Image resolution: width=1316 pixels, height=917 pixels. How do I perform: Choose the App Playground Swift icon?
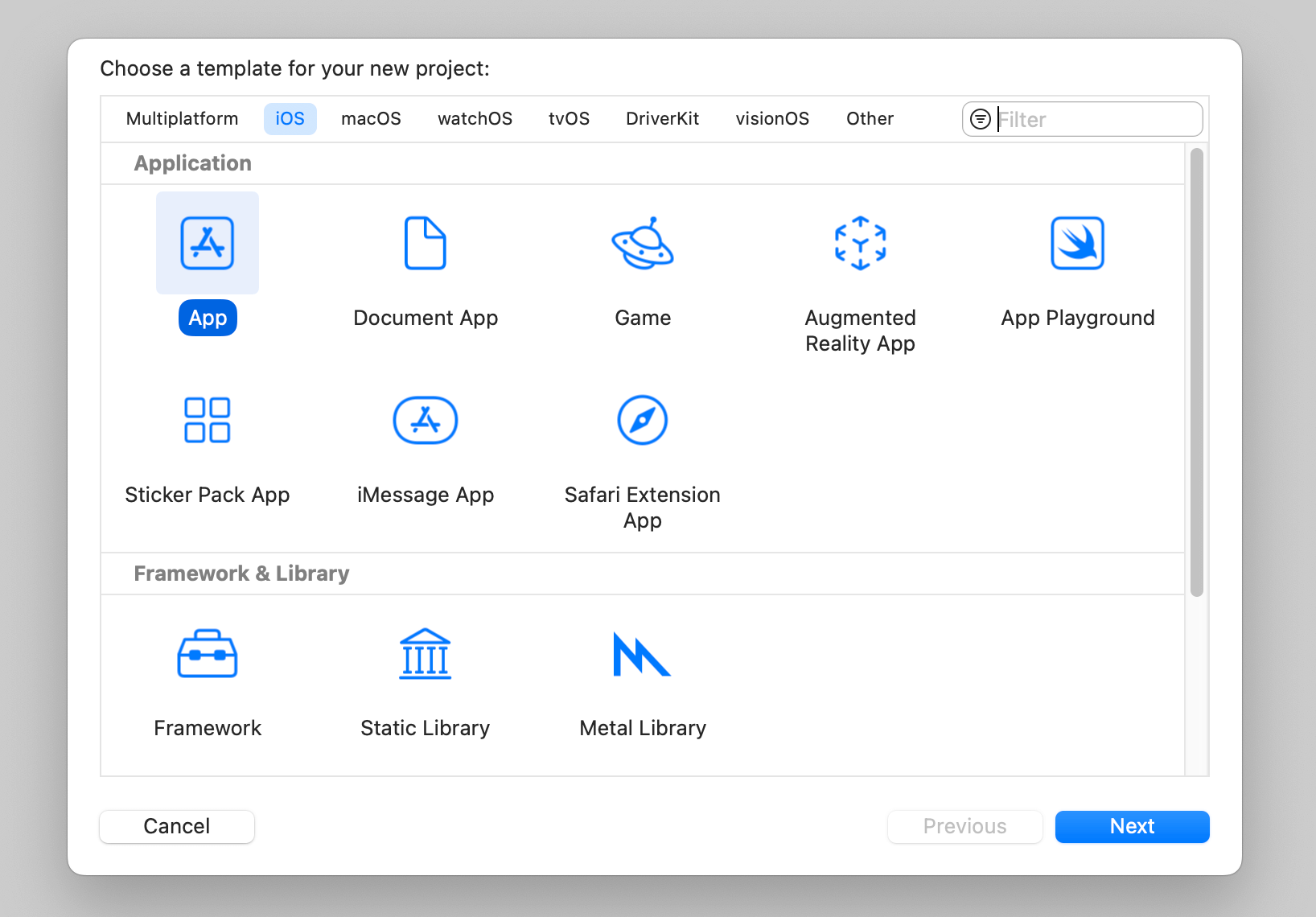coord(1078,243)
